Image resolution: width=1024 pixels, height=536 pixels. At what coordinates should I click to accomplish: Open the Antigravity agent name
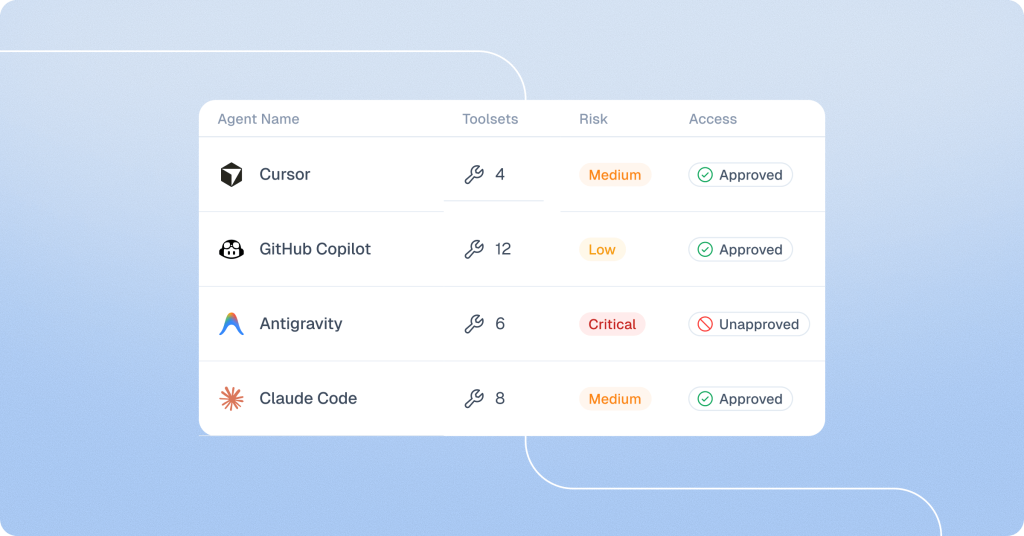[300, 324]
